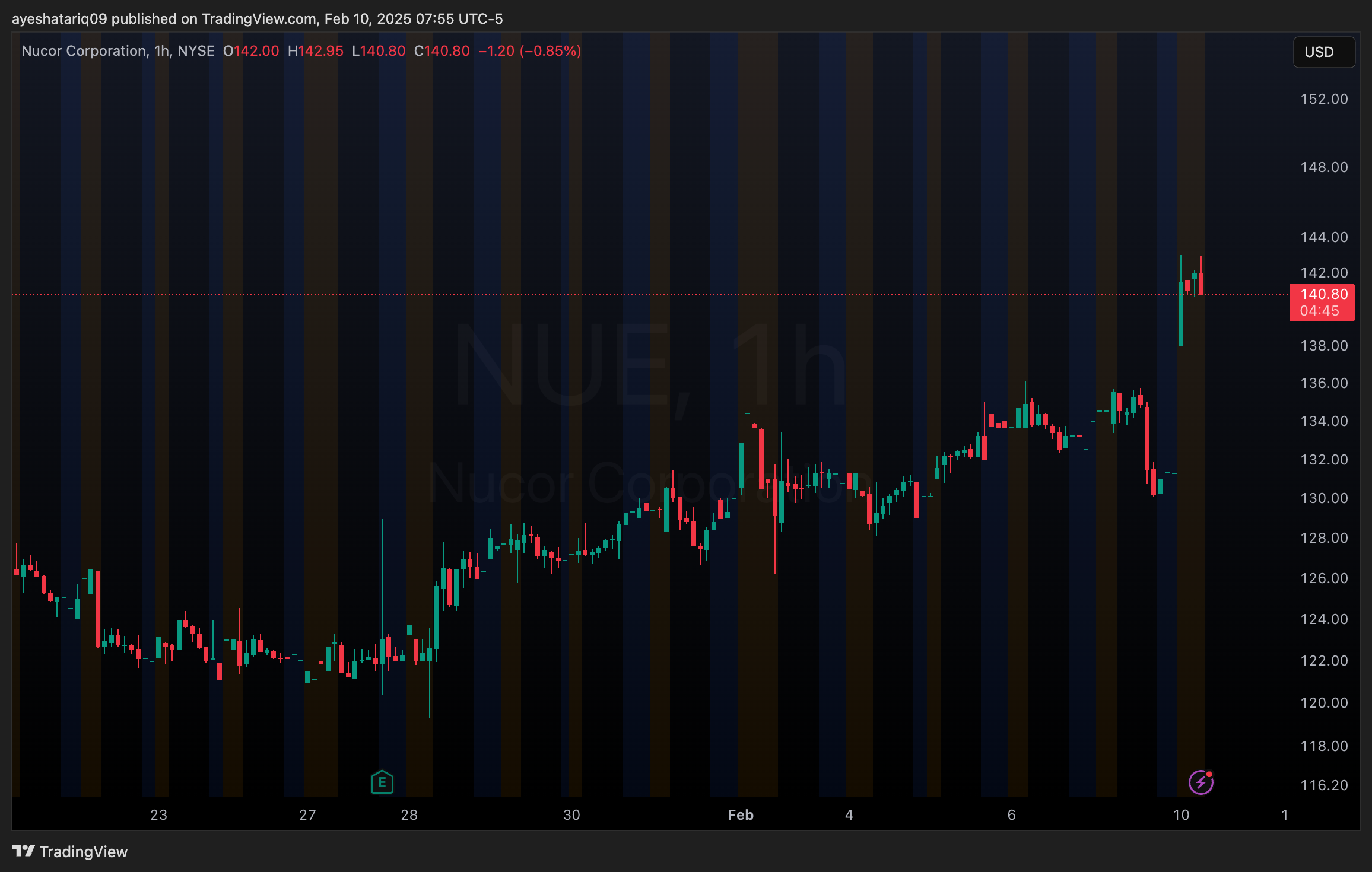Screen dimensions: 1372x872
Task: Click the 28 date label on time axis
Action: click(x=409, y=815)
